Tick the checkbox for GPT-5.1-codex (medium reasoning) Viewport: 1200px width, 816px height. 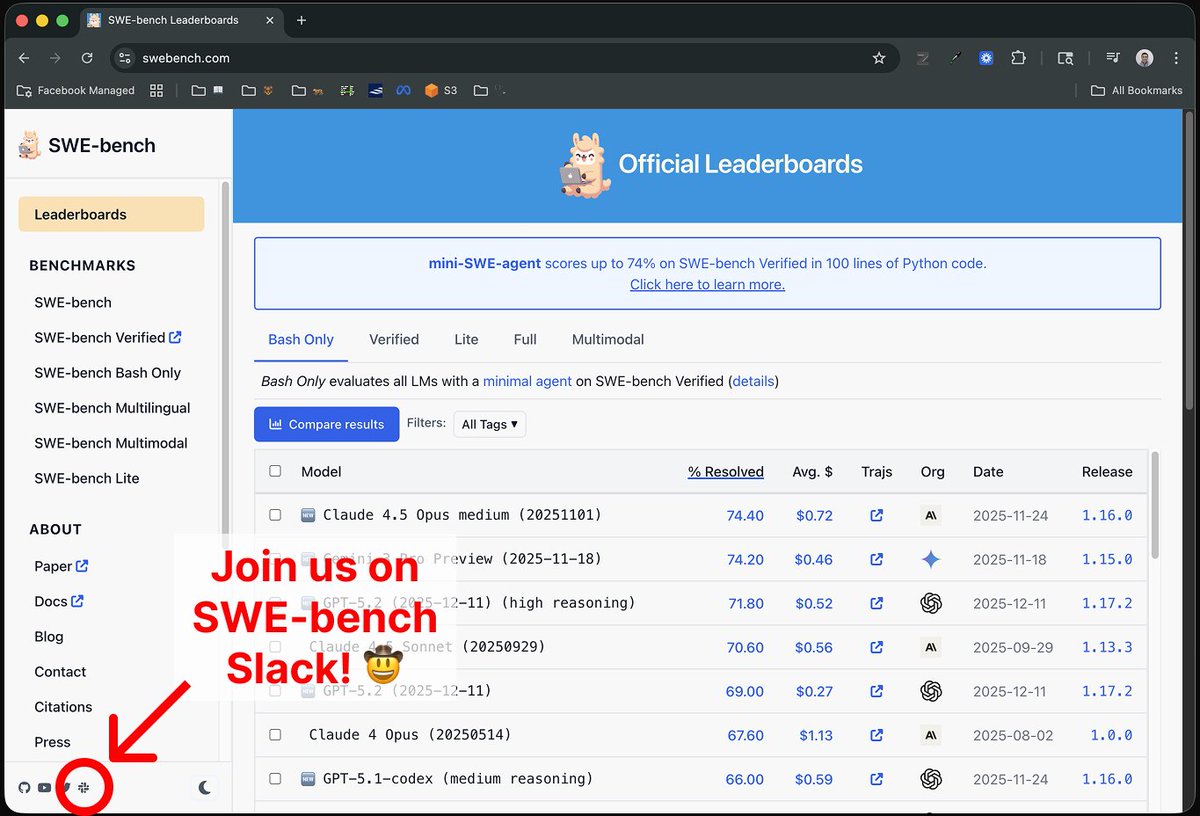tap(275, 779)
